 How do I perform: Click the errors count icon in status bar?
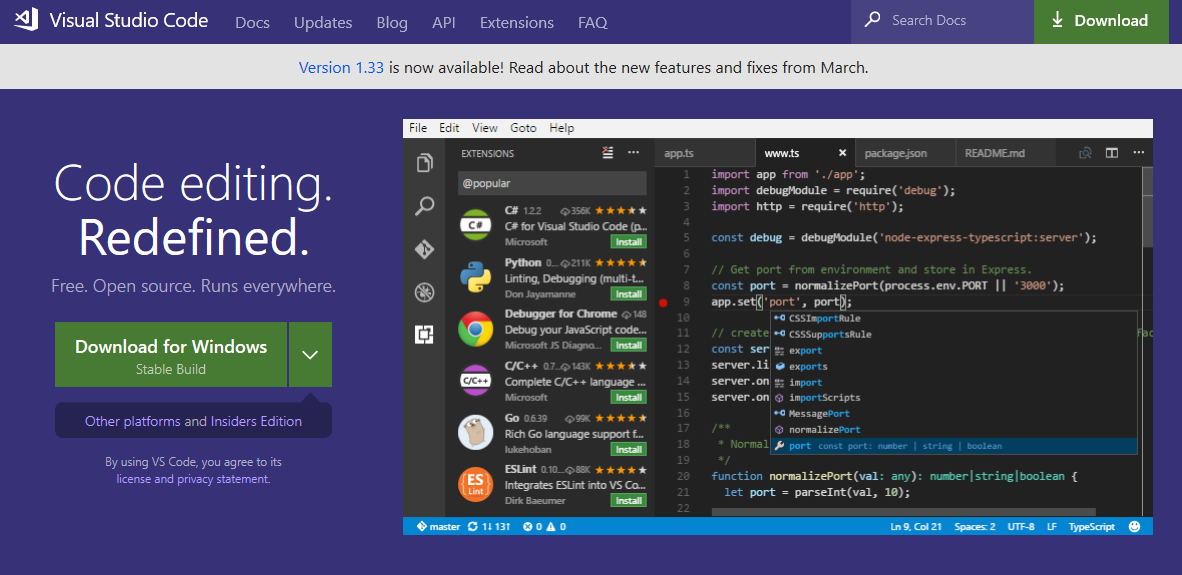point(528,527)
